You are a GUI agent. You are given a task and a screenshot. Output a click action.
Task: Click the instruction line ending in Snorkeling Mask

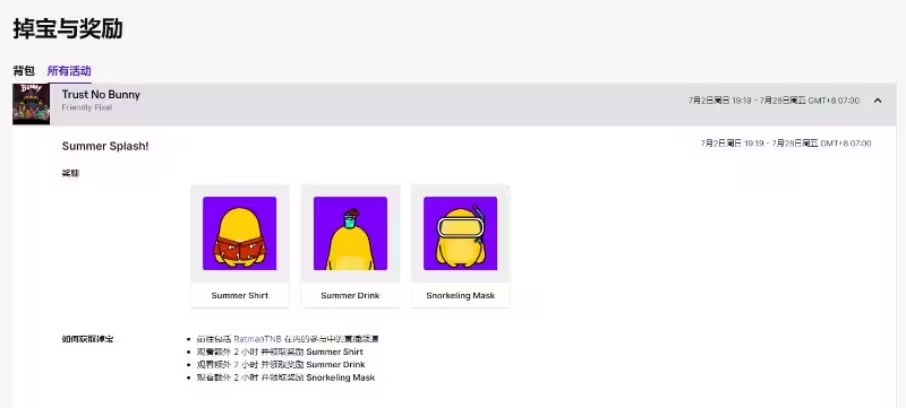(x=285, y=378)
